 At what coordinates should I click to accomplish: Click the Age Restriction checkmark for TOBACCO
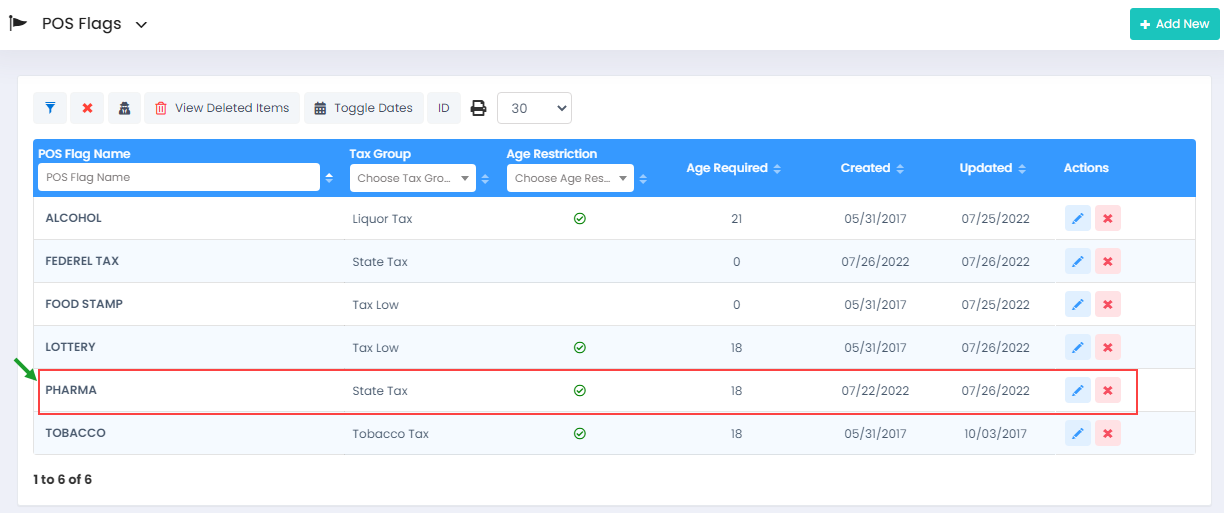[x=579, y=434]
